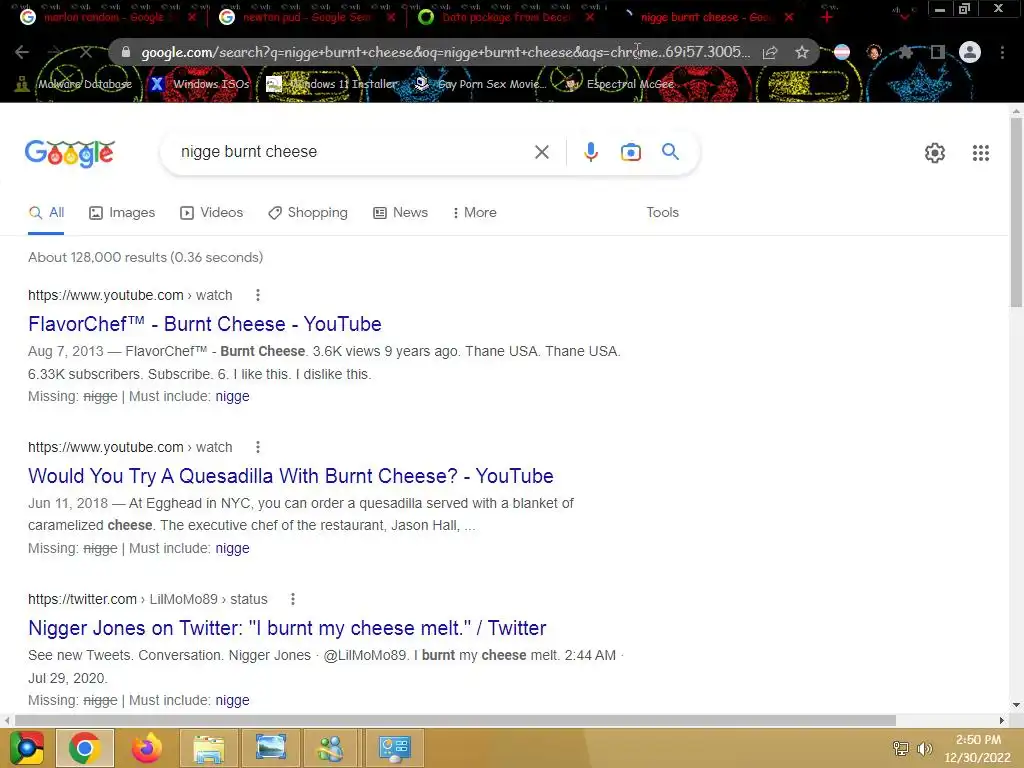Click the horizontal scrollbar thumb
1024x768 pixels.
(455, 720)
